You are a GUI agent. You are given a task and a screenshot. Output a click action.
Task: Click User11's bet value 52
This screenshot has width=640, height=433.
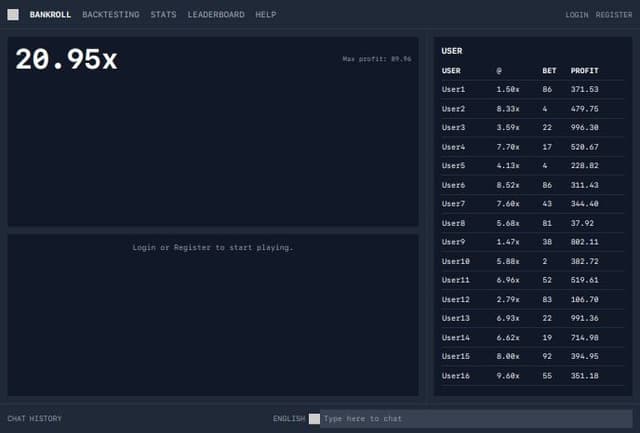tap(547, 280)
